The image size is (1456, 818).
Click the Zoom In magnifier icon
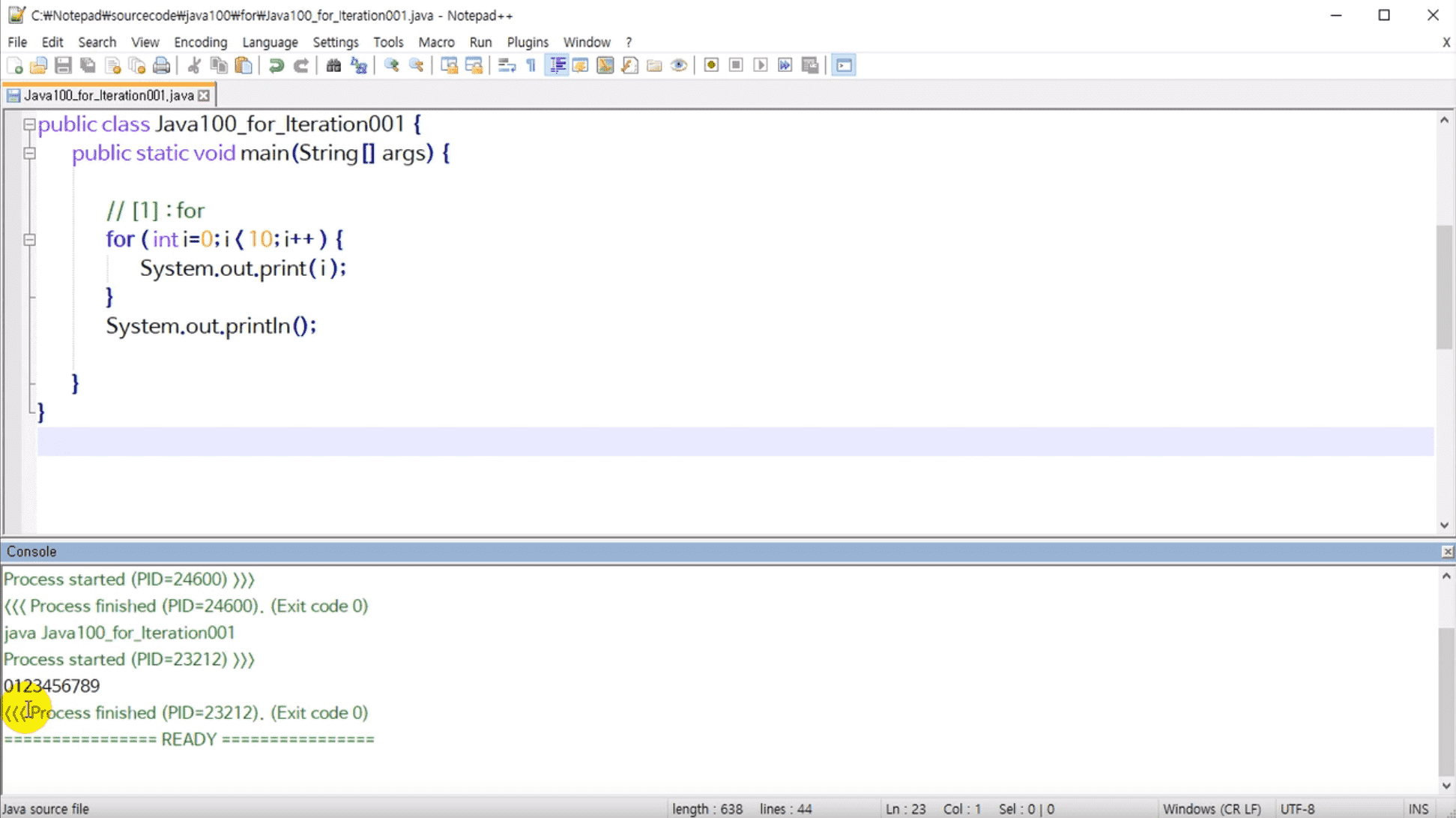(x=391, y=65)
